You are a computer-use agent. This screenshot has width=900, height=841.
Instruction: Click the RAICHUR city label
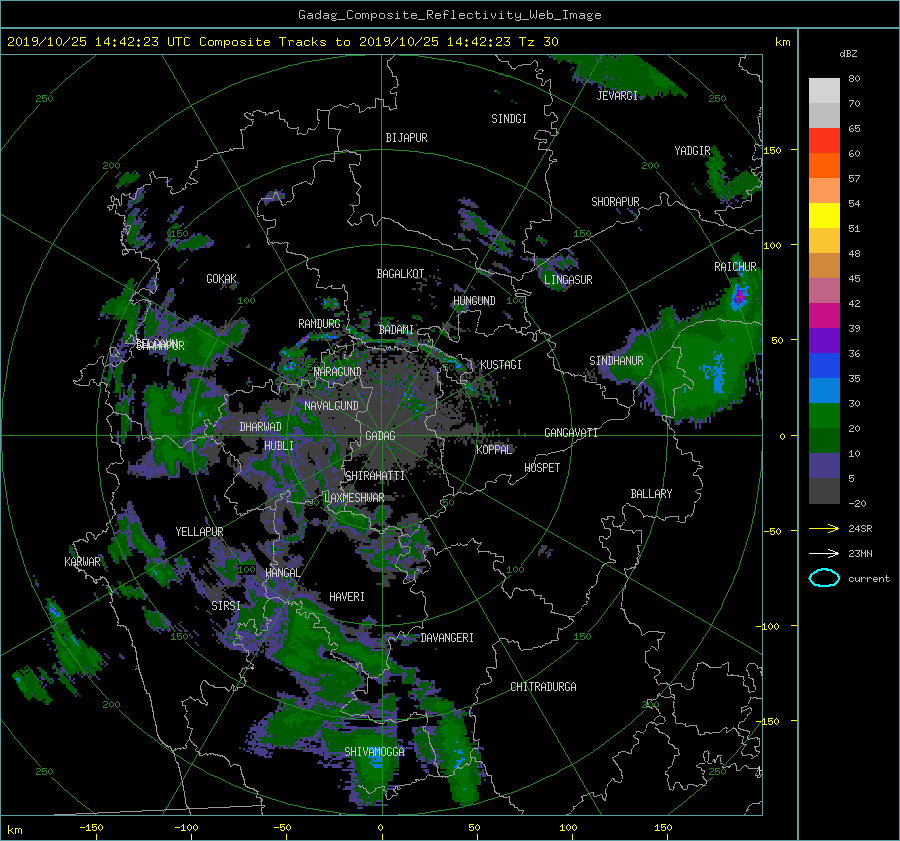(x=735, y=267)
